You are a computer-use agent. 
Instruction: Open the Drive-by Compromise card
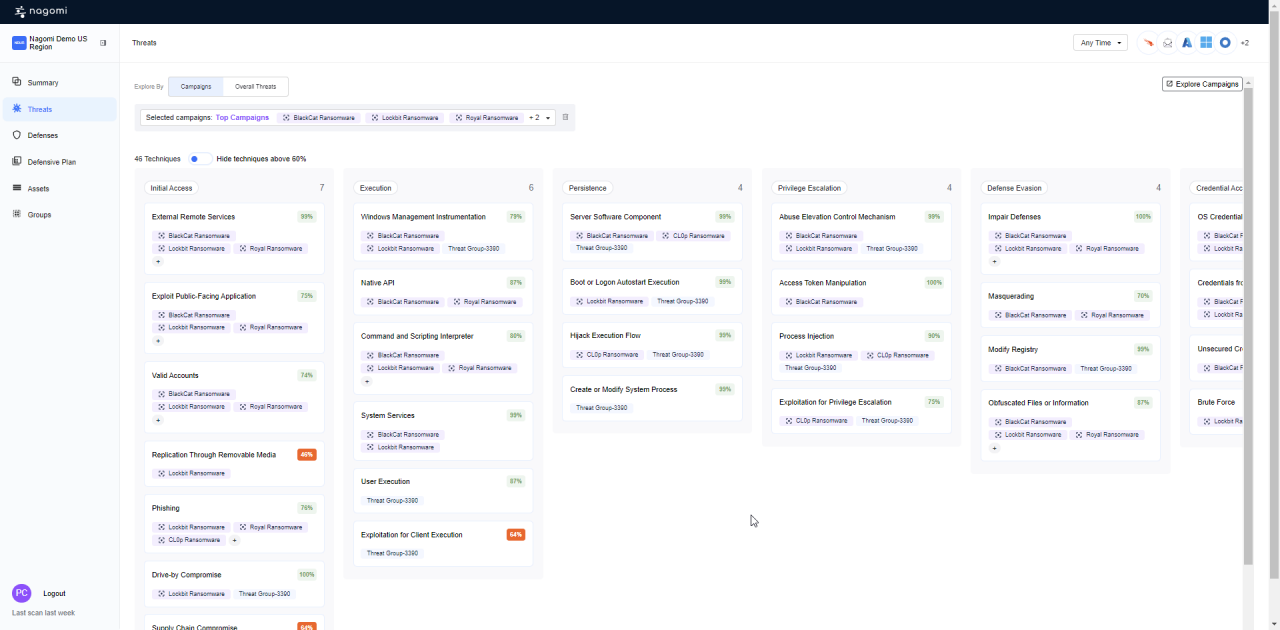pyautogui.click(x=234, y=584)
